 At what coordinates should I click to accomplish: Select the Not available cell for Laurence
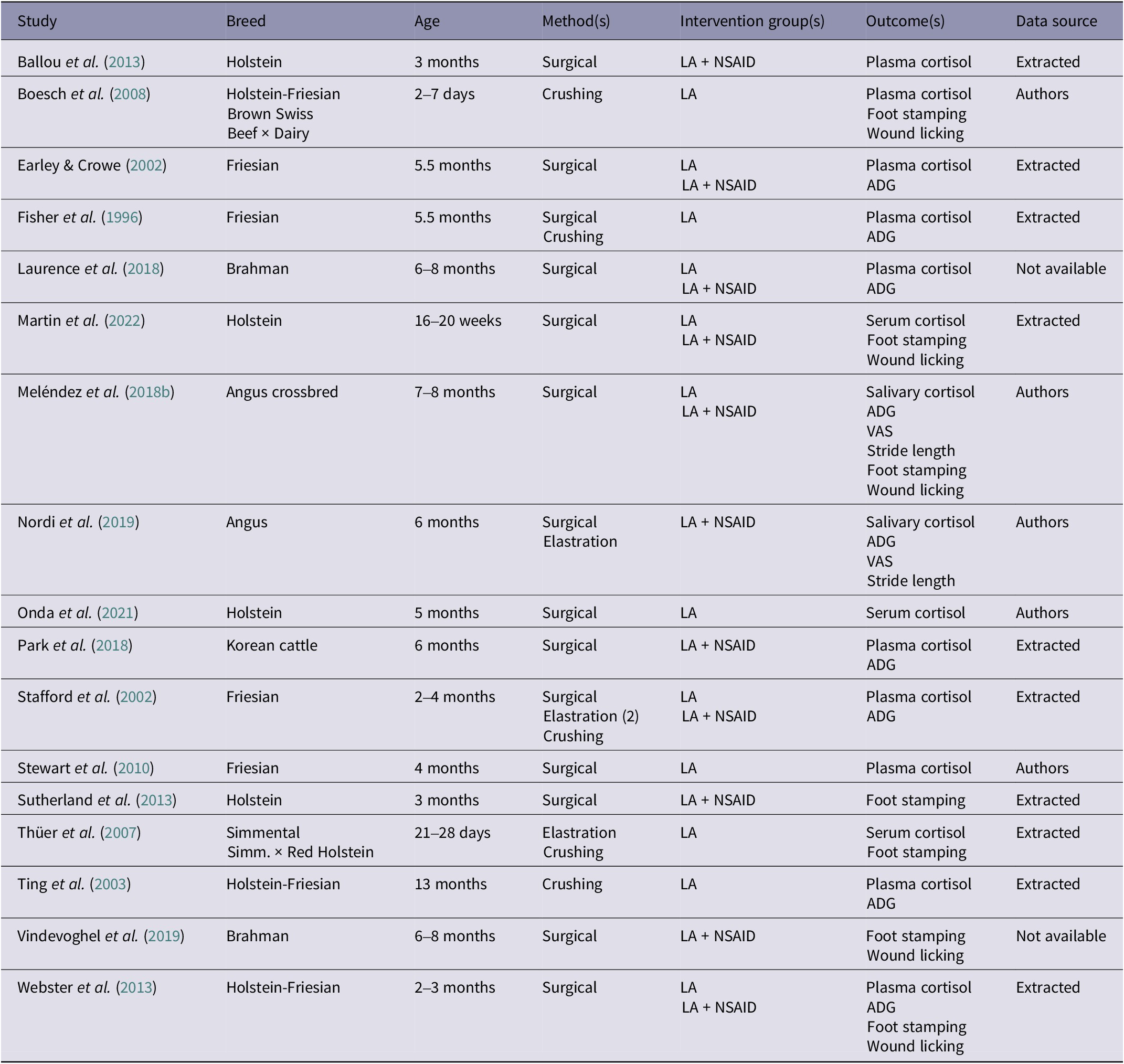pos(1061,268)
